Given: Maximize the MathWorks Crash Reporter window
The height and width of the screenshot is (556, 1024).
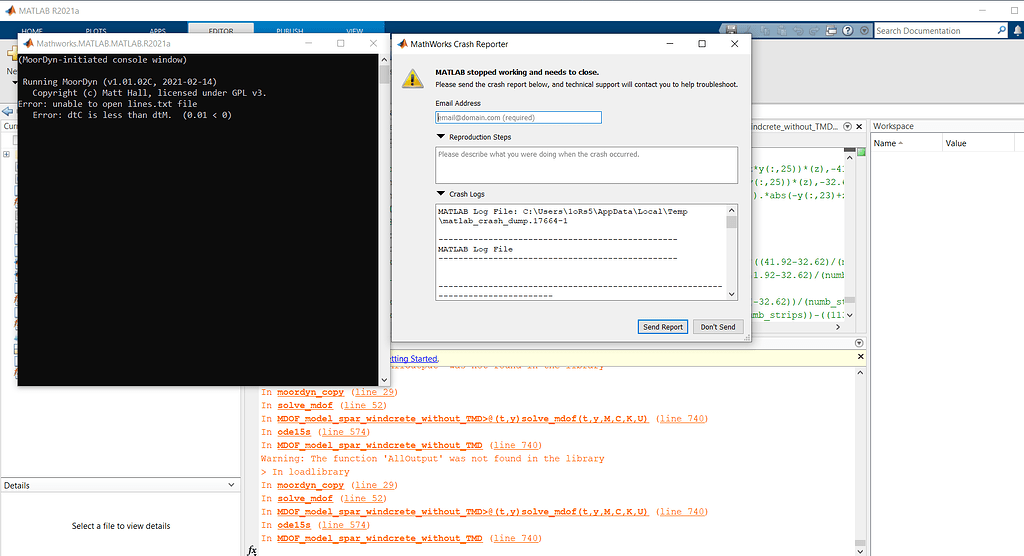Looking at the screenshot, I should click(x=702, y=44).
